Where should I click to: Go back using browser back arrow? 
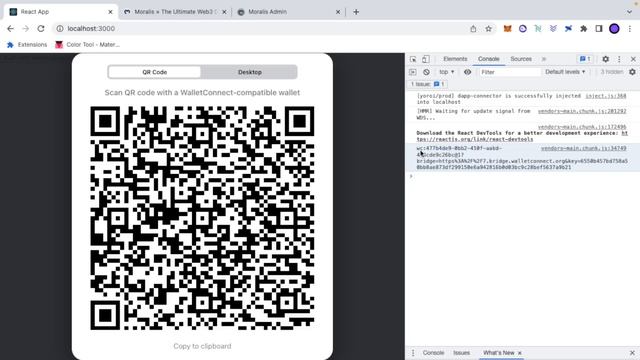click(x=11, y=29)
